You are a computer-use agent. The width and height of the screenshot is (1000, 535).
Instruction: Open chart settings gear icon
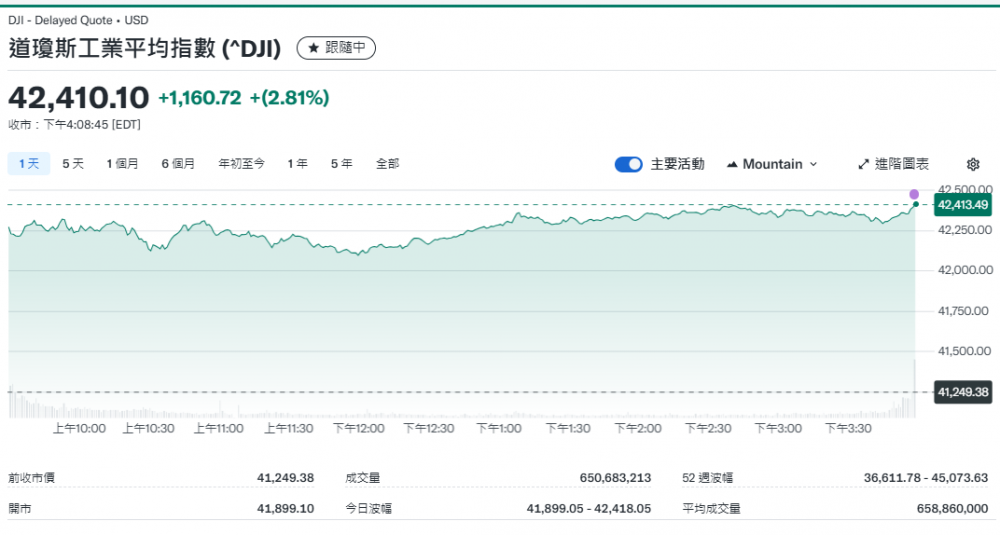click(x=973, y=164)
